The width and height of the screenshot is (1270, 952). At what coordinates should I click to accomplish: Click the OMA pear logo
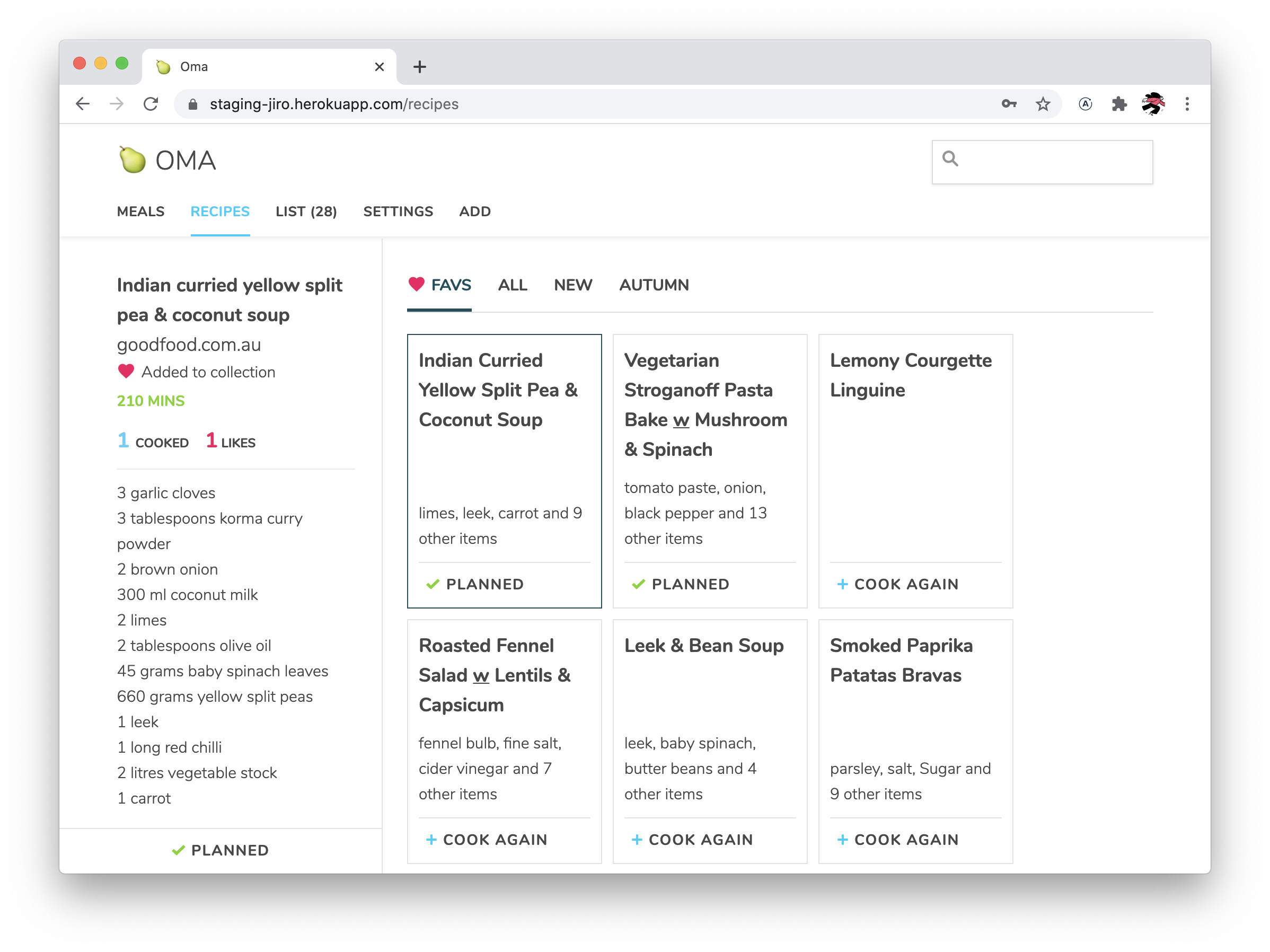133,160
